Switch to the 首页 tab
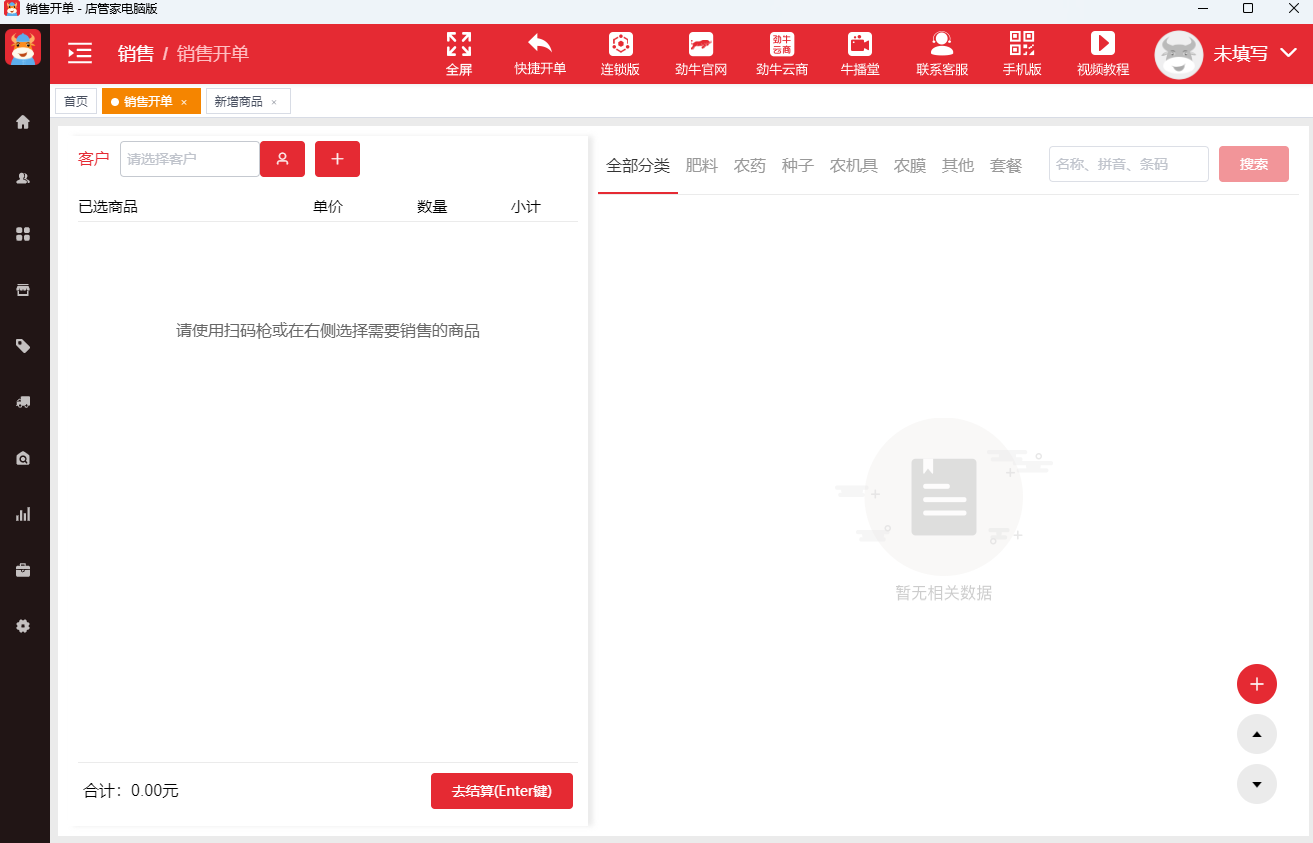Screen dimensions: 1313x843 [76, 101]
